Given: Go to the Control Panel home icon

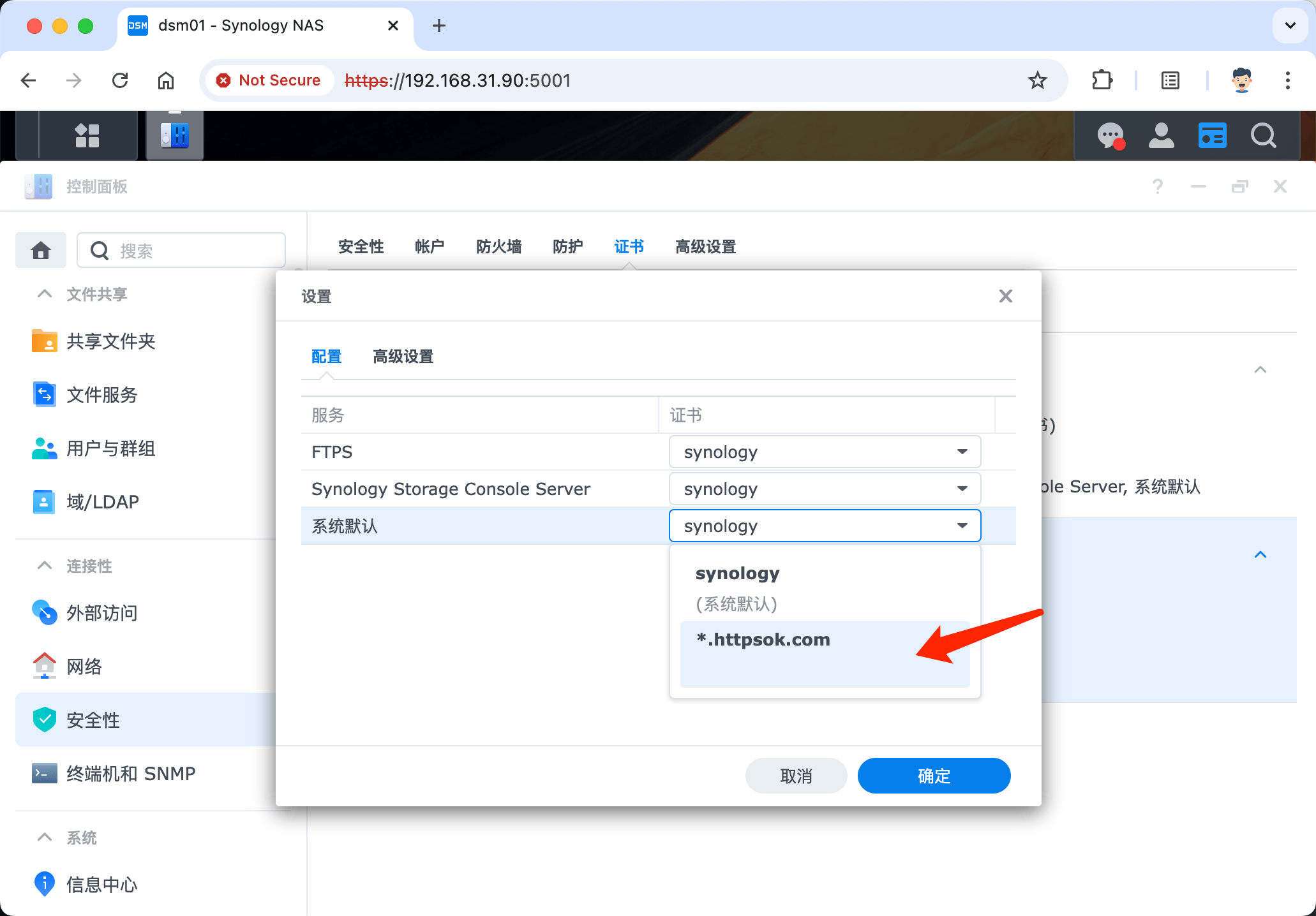Looking at the screenshot, I should (x=41, y=250).
